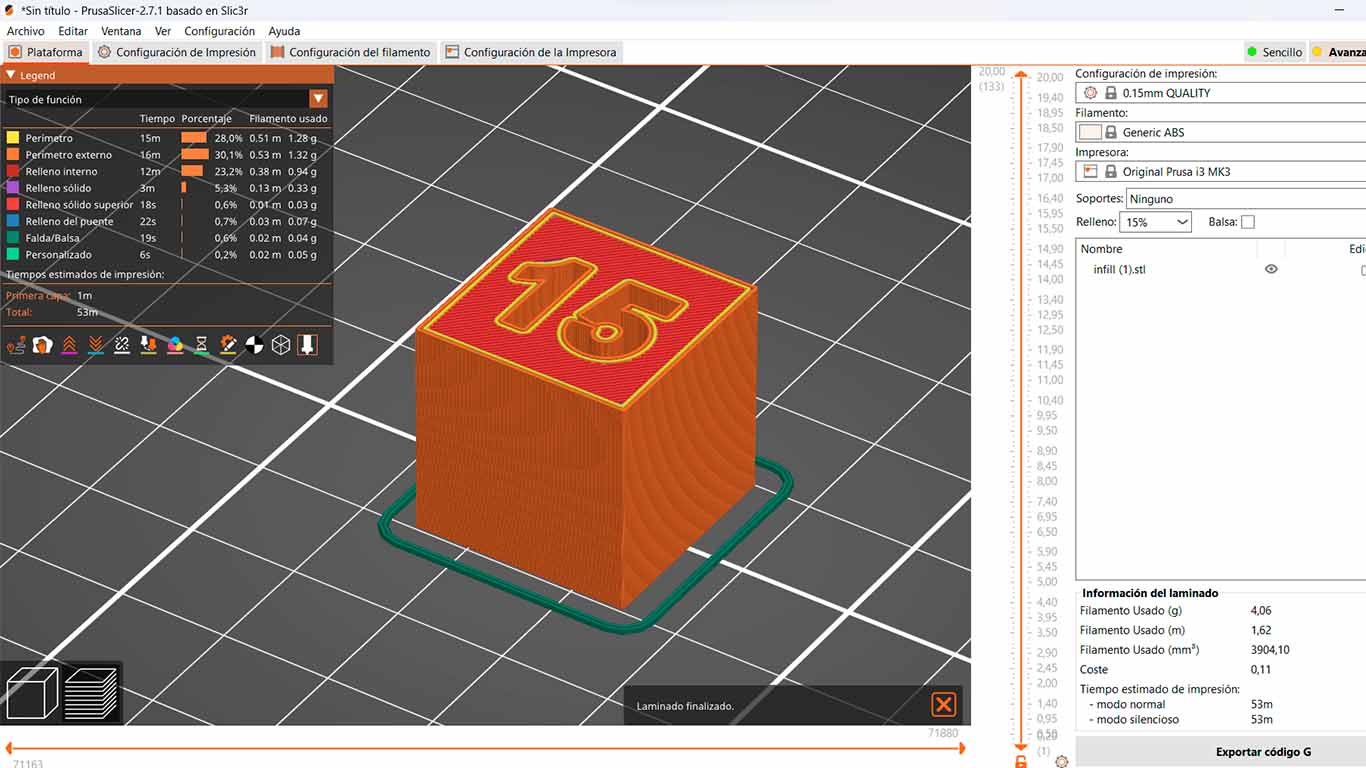Viewport: 1366px width, 768px height.
Task: Toggle Color changes icon
Action: pos(175,345)
